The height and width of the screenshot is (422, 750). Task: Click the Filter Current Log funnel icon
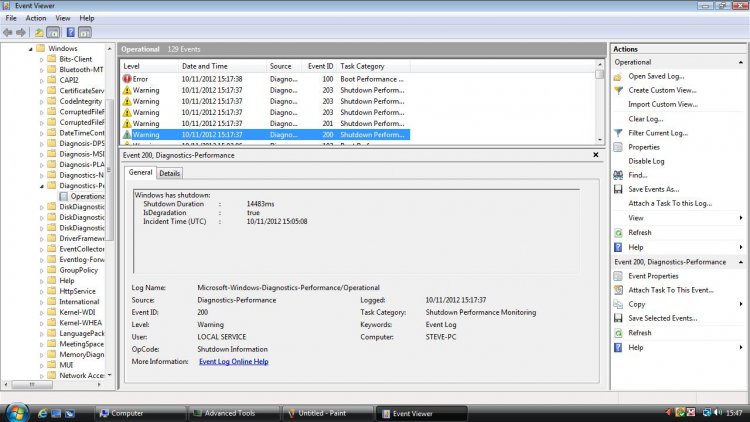pos(618,133)
